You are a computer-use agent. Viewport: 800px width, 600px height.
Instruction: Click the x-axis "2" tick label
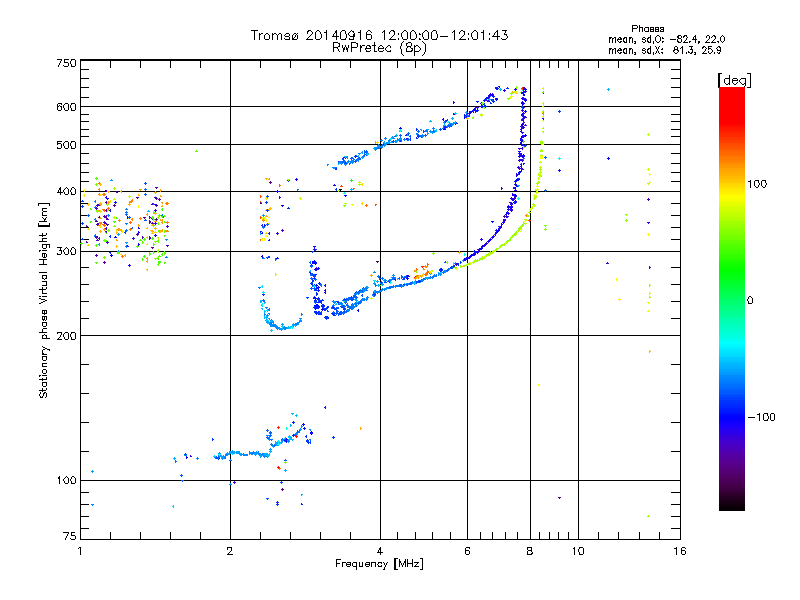coord(230,551)
